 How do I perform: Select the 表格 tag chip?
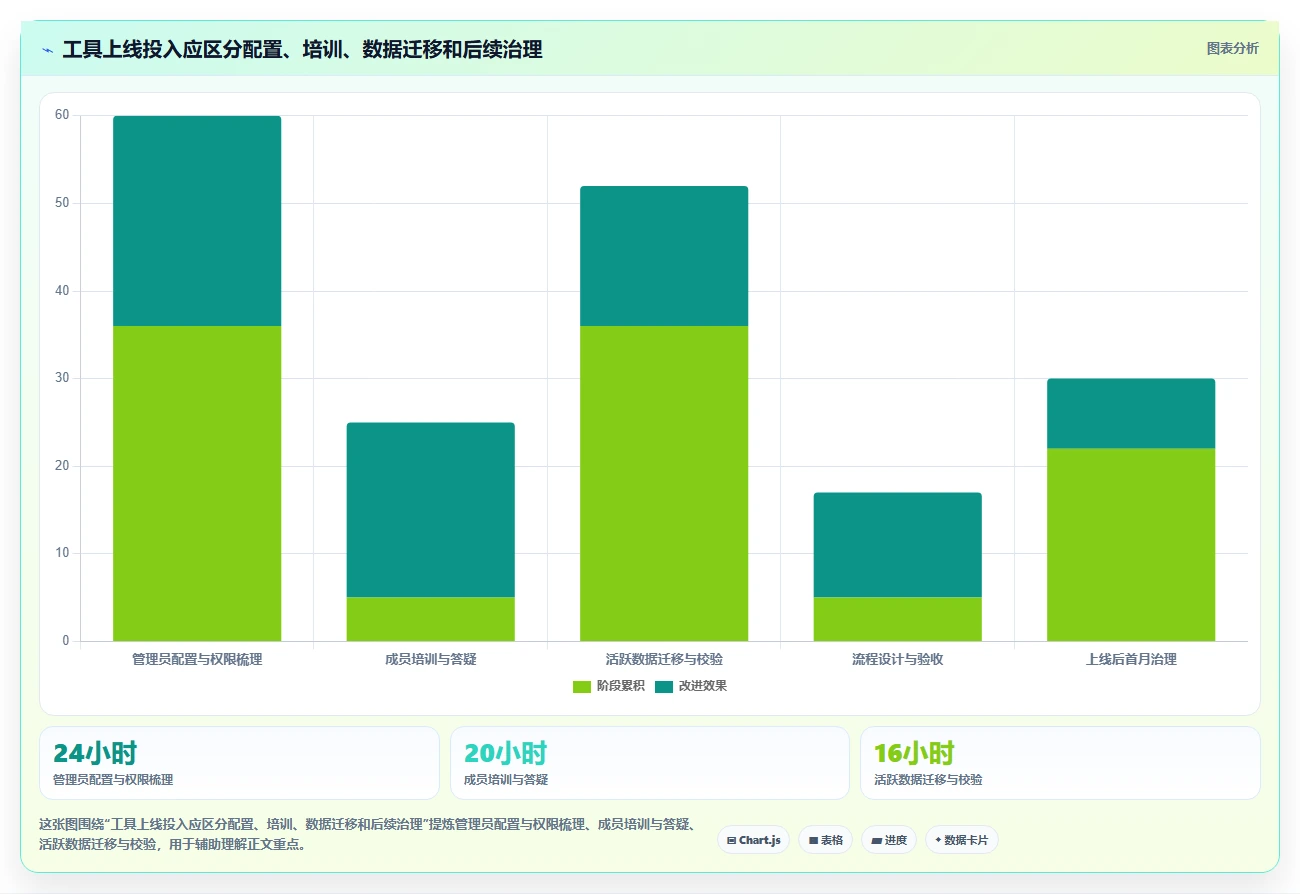point(825,840)
